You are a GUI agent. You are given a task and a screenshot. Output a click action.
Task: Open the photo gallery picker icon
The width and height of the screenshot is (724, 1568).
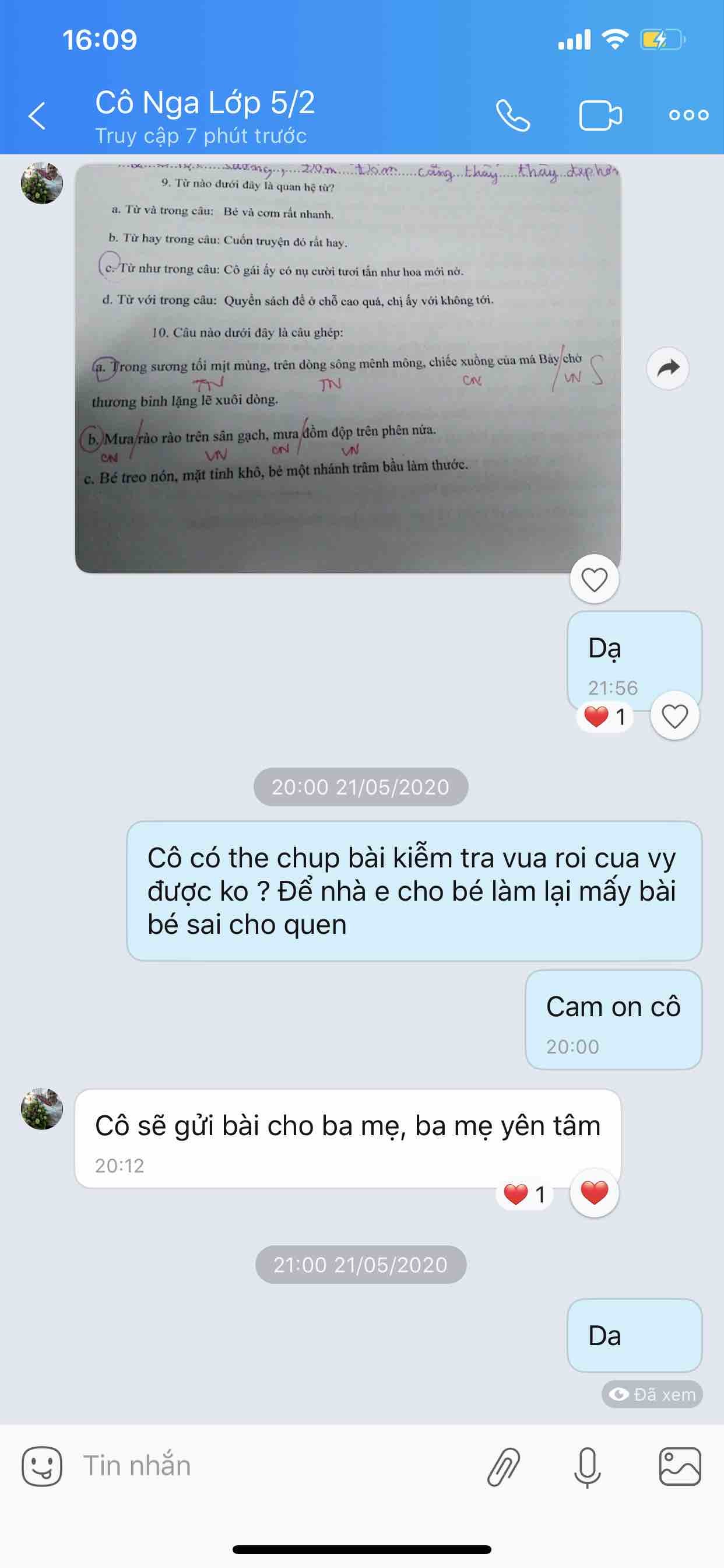click(680, 1466)
